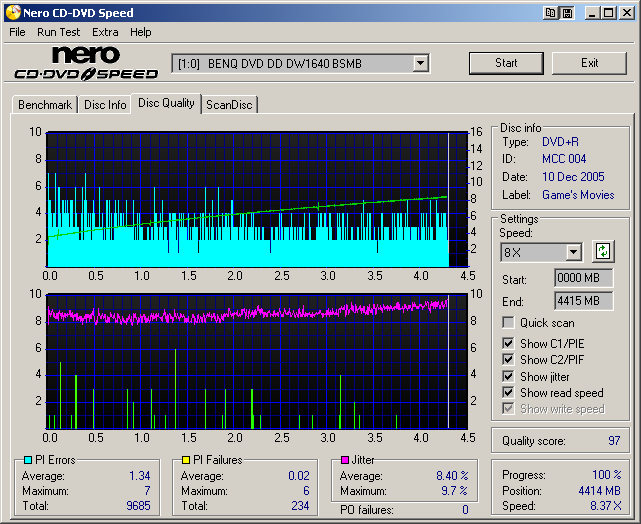Toggle the Show jitter checkbox
This screenshot has width=641, height=524.
(x=509, y=376)
